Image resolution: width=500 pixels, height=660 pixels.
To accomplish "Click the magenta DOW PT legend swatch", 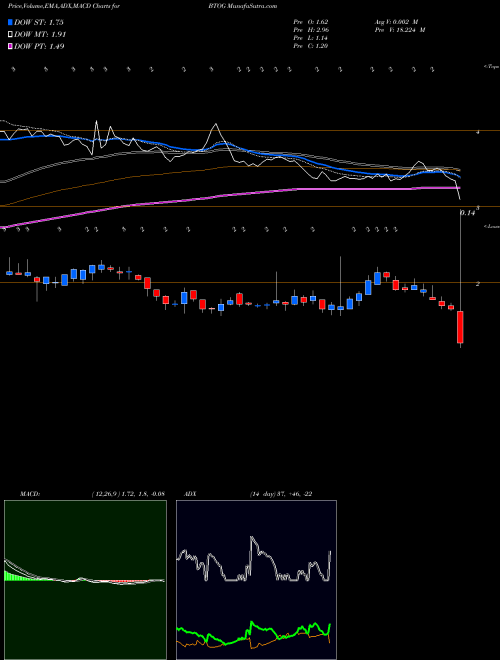I will coord(11,46).
